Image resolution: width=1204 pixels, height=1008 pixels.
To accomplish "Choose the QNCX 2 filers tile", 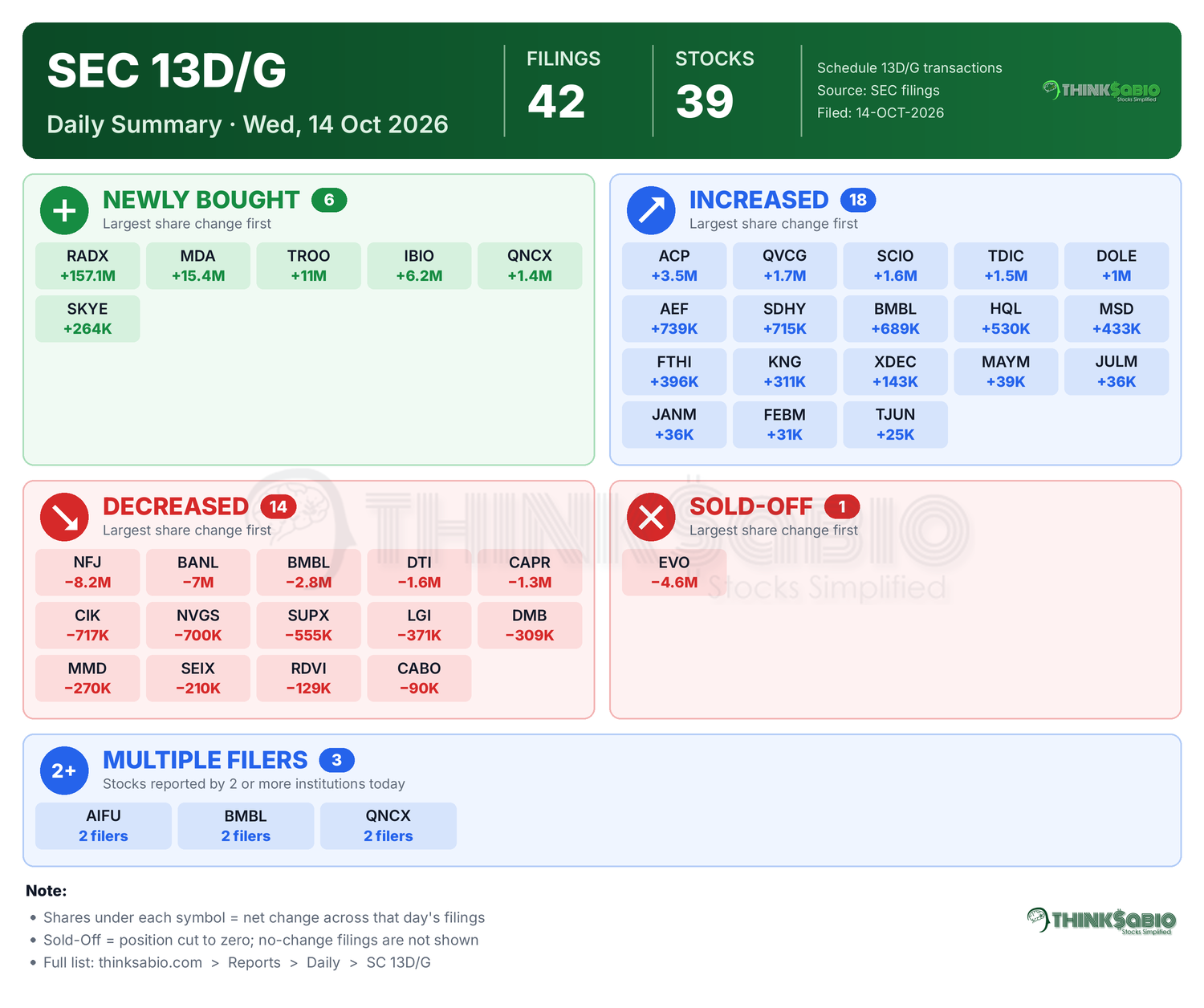I will point(388,826).
